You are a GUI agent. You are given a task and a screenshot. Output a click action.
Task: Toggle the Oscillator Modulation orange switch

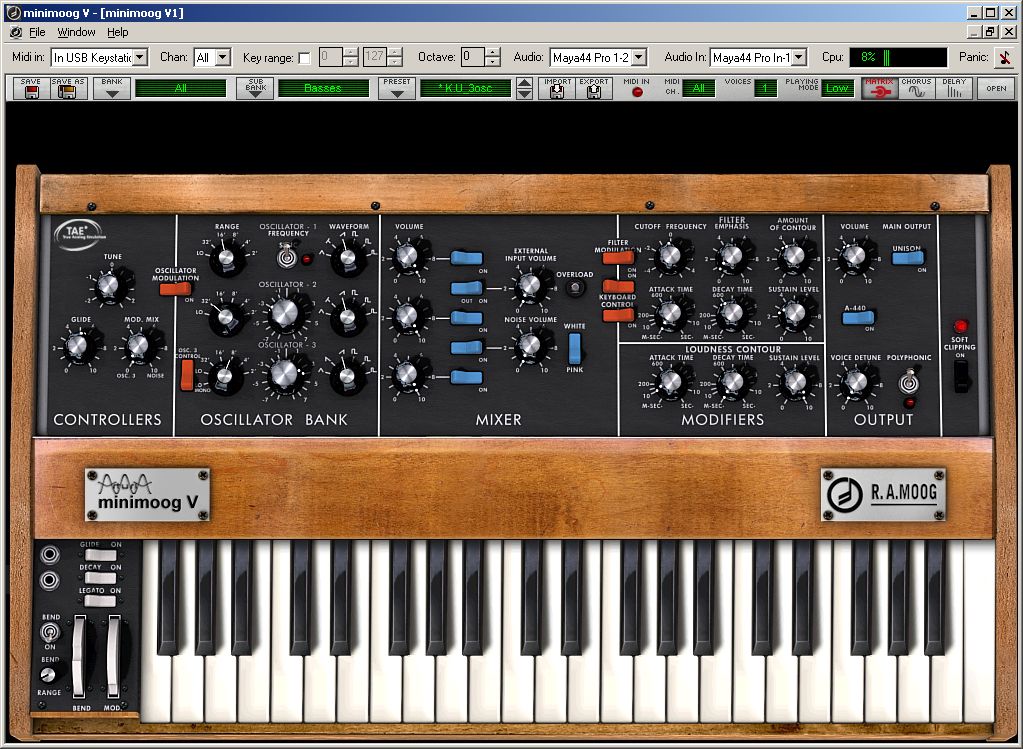click(175, 289)
